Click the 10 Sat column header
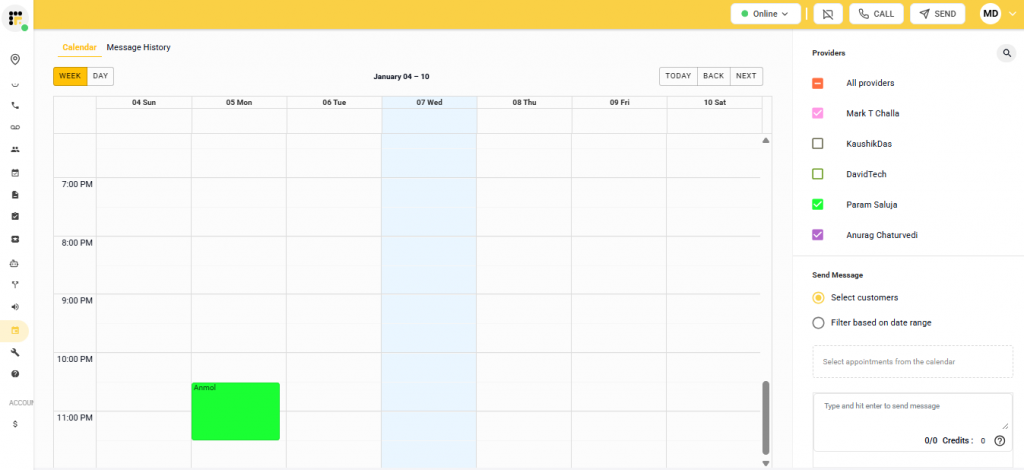This screenshot has height=470, width=1024. (714, 103)
